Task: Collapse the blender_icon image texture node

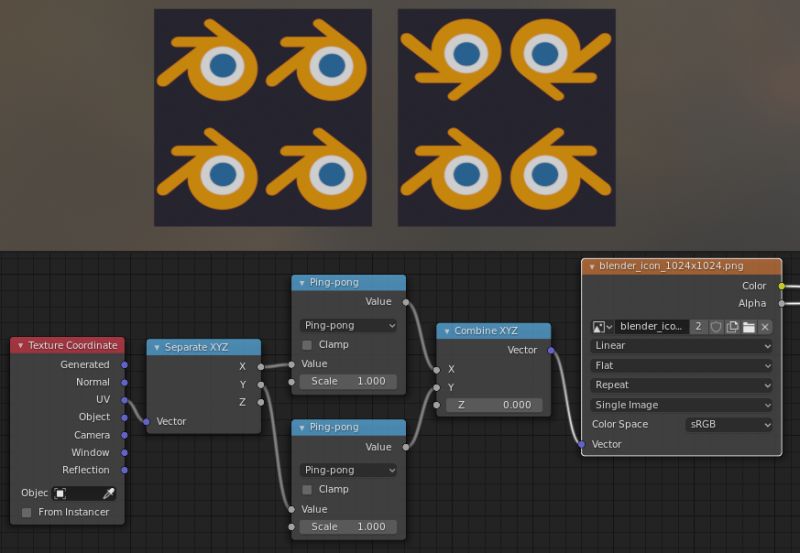Action: click(x=592, y=266)
